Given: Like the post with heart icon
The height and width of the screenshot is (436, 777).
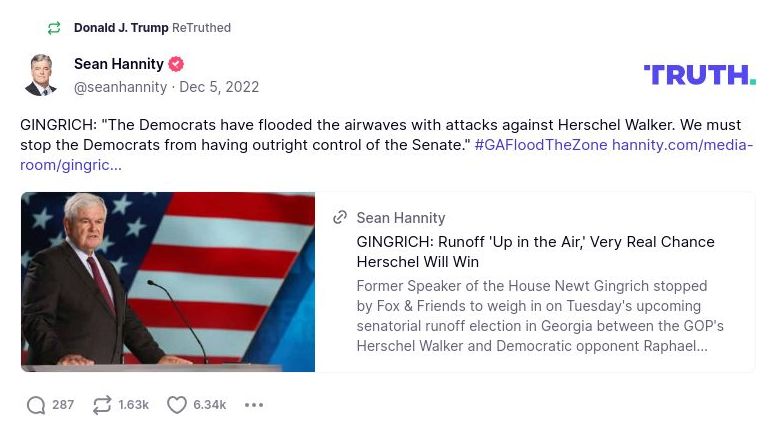Looking at the screenshot, I should (177, 405).
